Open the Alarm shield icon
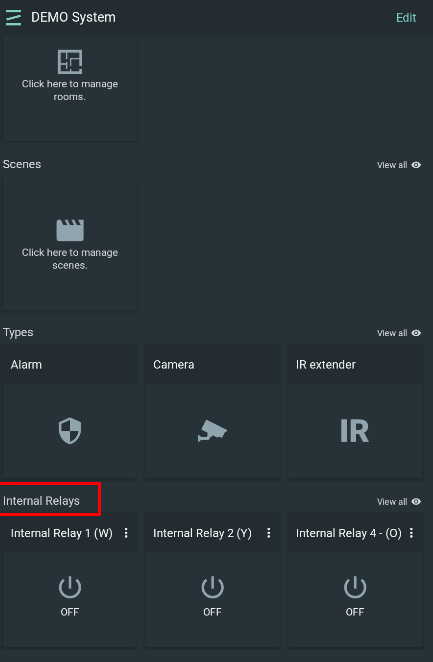Image resolution: width=433 pixels, height=662 pixels. [x=70, y=431]
